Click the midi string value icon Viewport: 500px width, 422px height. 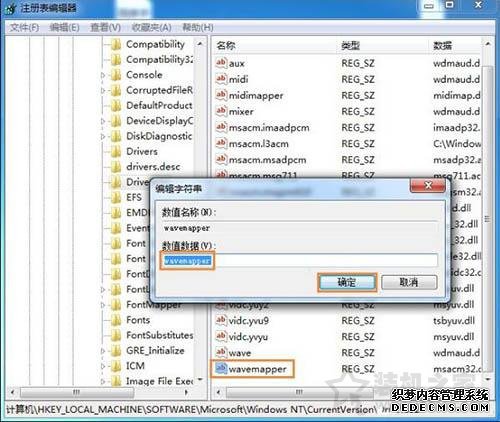point(221,79)
